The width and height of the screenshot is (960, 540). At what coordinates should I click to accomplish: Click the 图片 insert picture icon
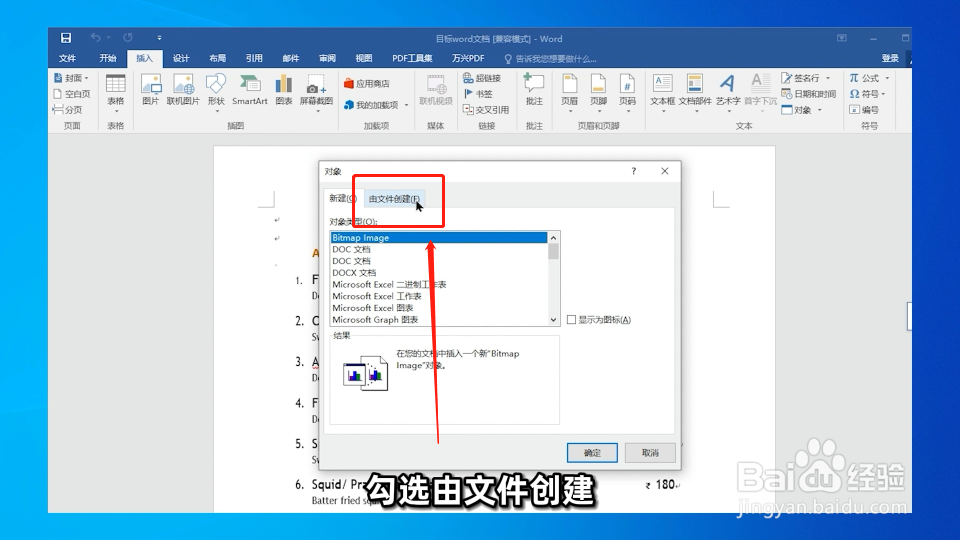click(x=151, y=90)
